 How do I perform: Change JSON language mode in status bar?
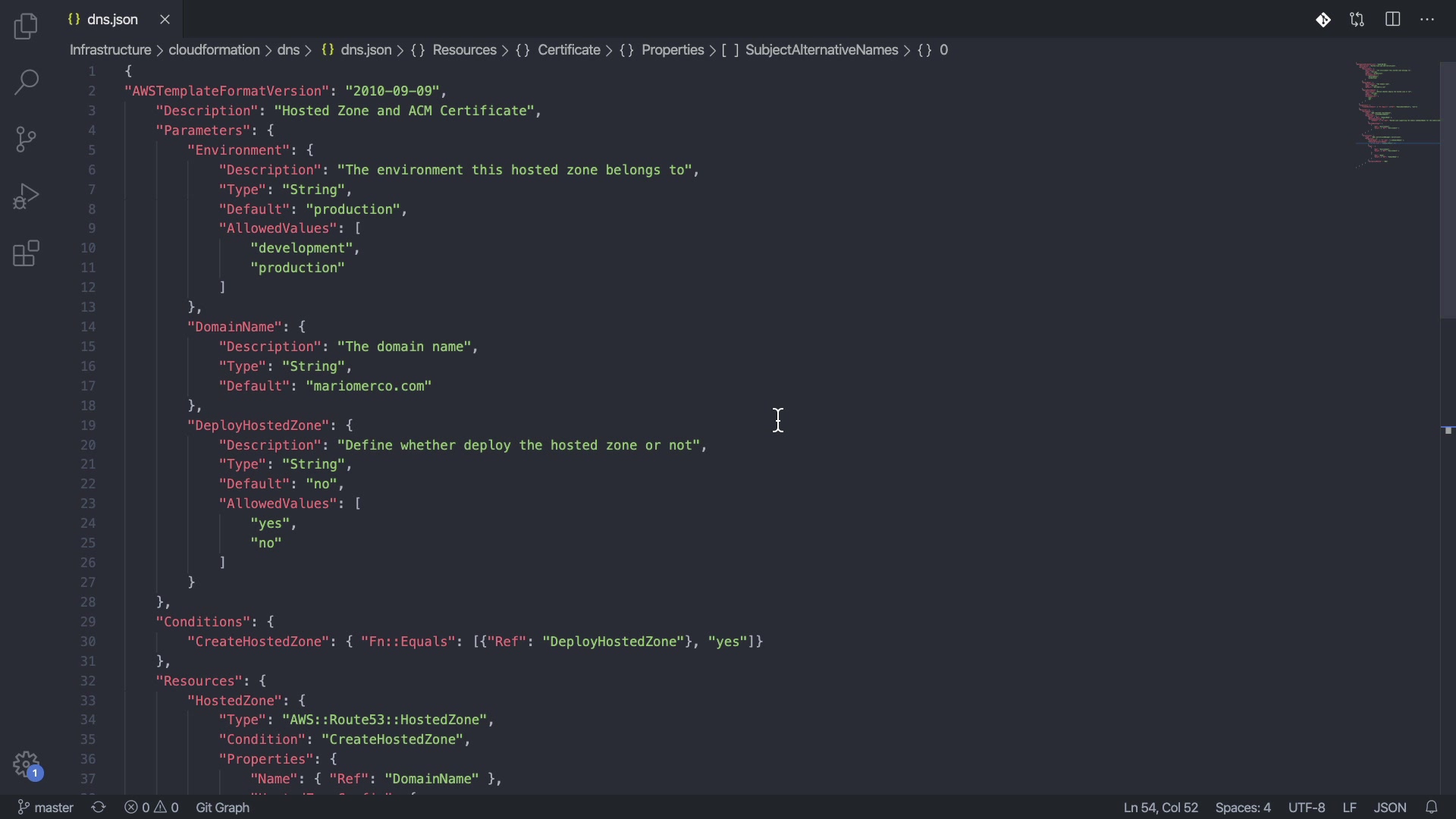point(1390,808)
